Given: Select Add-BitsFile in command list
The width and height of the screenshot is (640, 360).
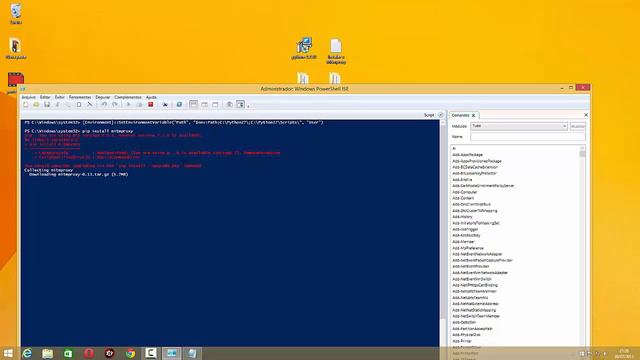Looking at the screenshot, I should pos(462,180).
